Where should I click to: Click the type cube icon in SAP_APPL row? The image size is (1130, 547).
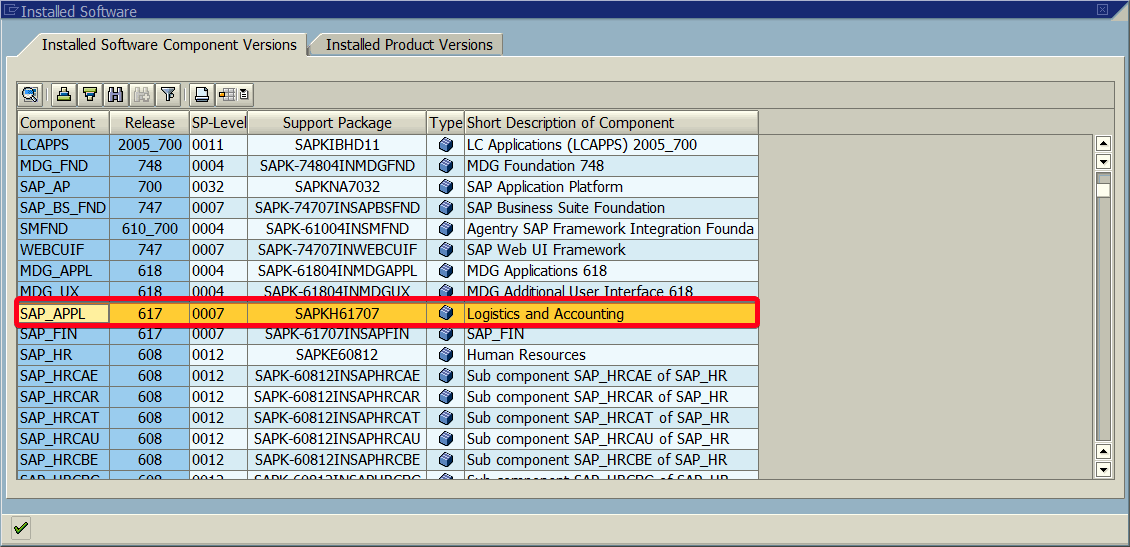tap(445, 313)
